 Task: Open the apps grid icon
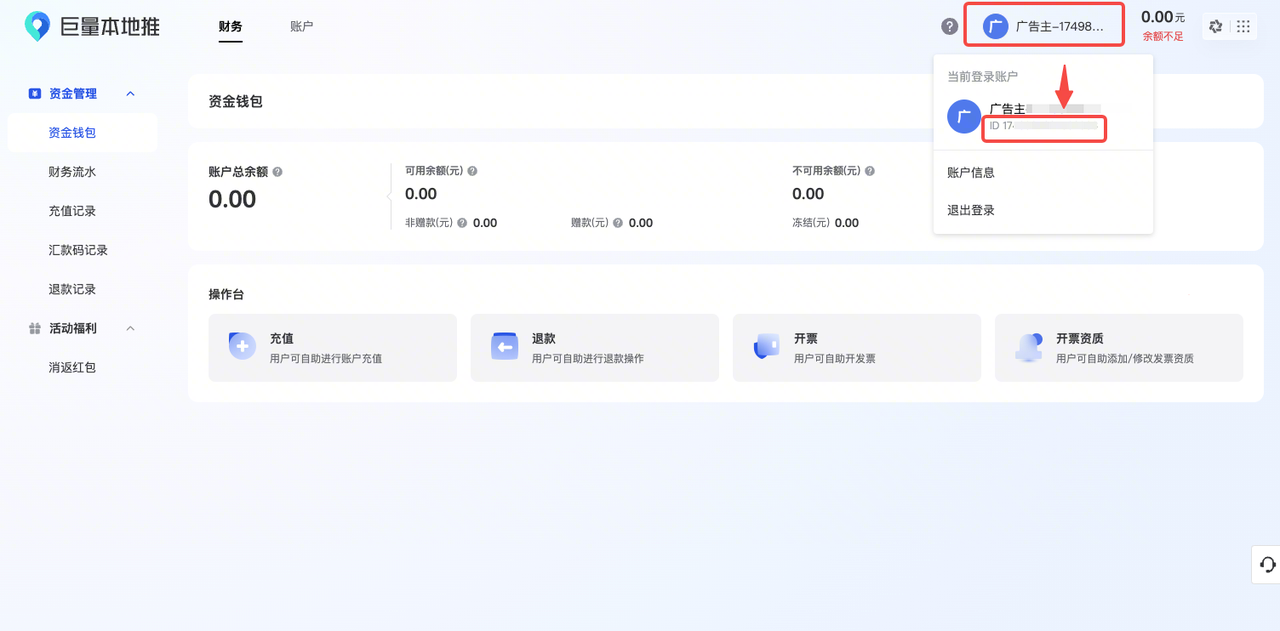(x=1243, y=27)
